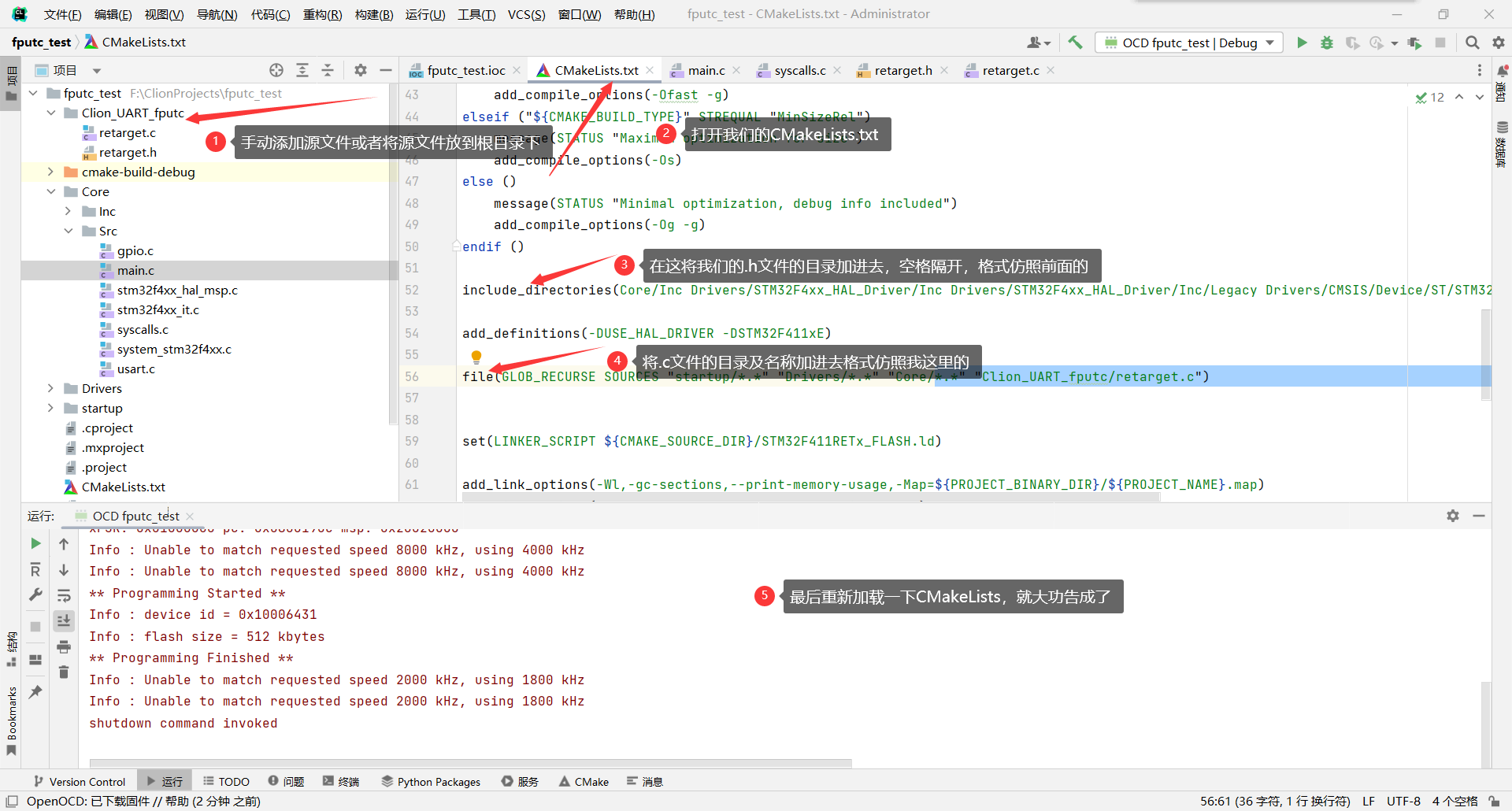Clear run console with trash icon
This screenshot has height=811, width=1512.
pos(64,672)
